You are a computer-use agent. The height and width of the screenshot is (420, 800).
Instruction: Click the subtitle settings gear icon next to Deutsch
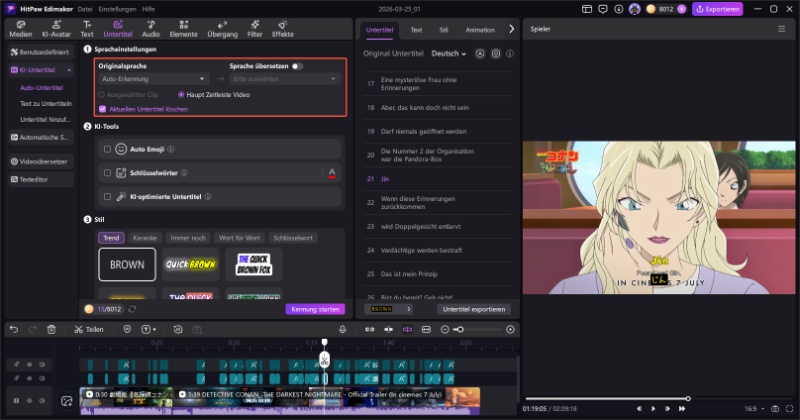495,54
